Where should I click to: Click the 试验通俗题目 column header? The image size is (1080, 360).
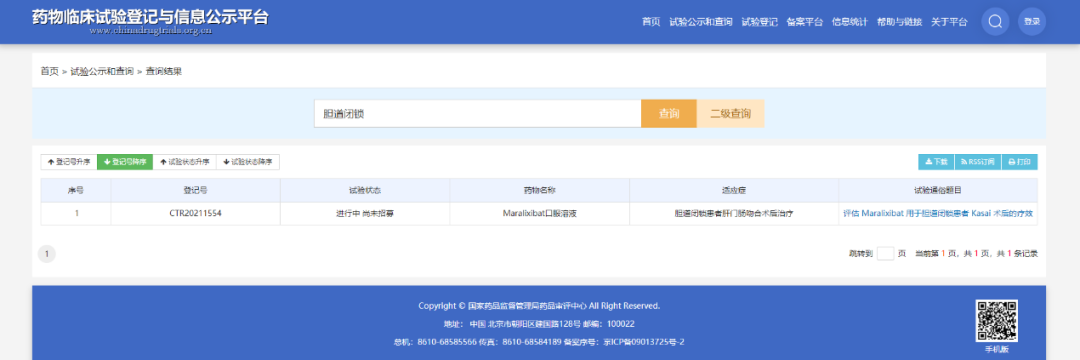click(x=938, y=190)
